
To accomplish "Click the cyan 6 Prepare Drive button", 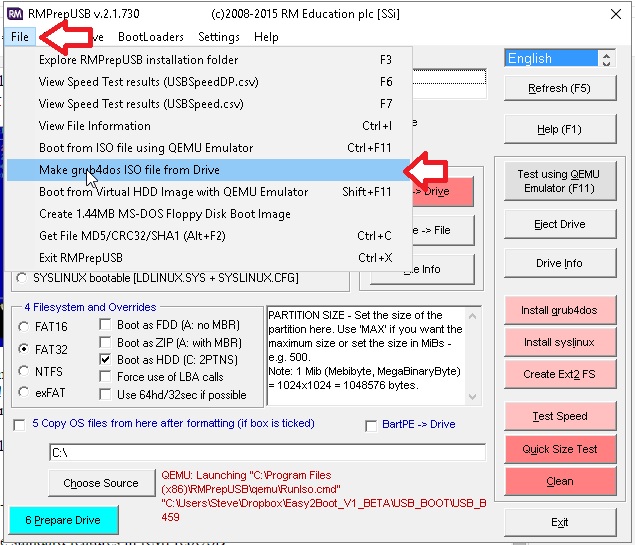I will [64, 520].
